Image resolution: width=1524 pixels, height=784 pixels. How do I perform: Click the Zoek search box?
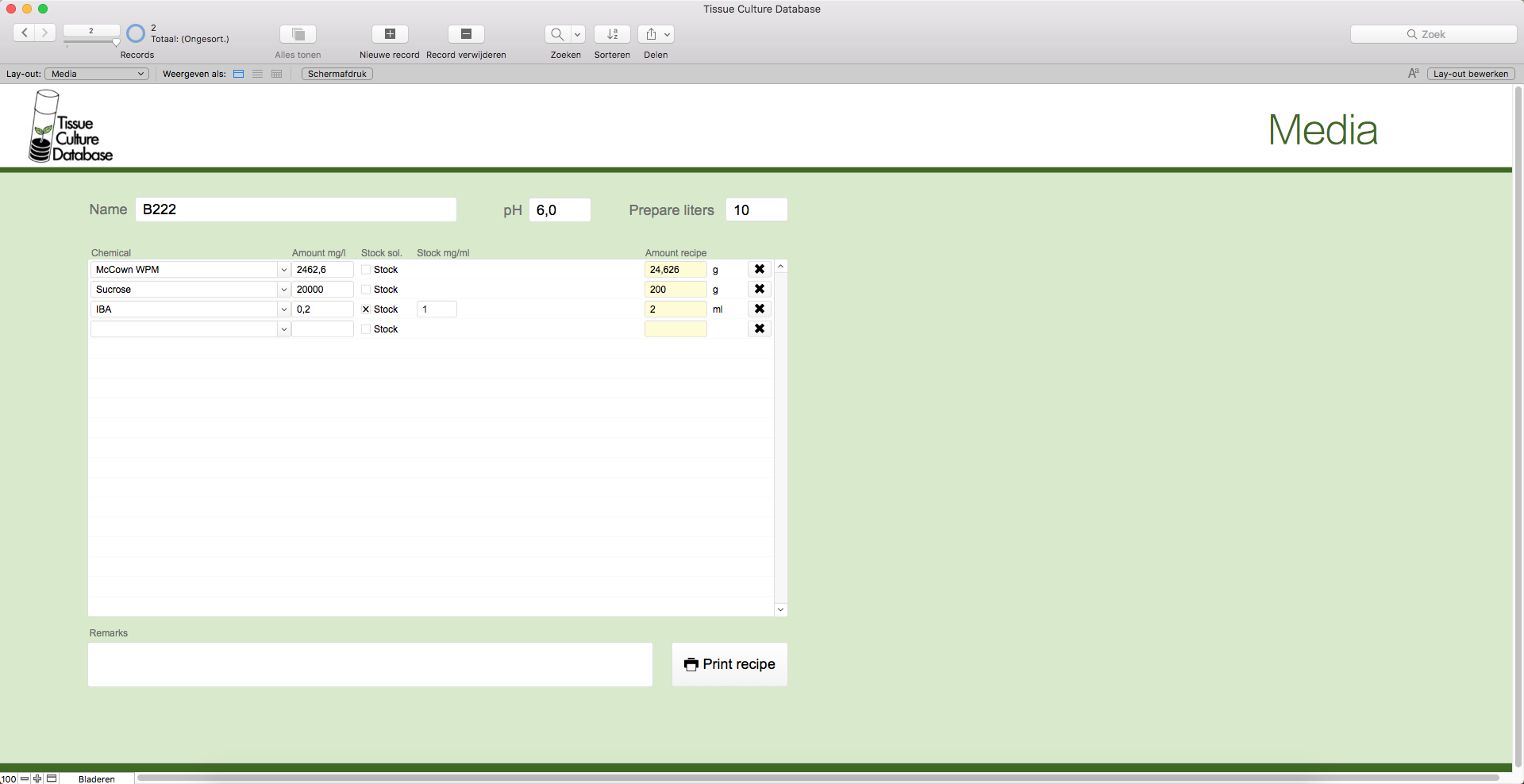click(1434, 34)
